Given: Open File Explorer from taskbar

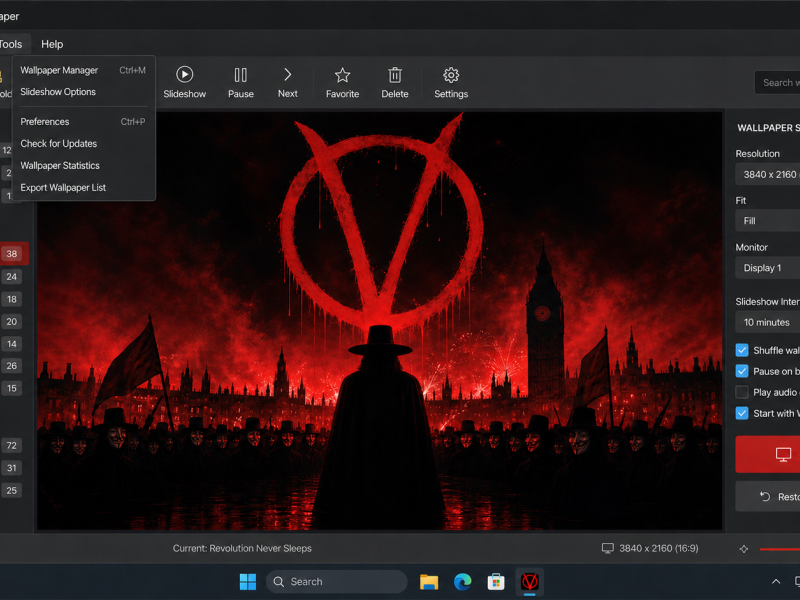Looking at the screenshot, I should click(x=429, y=582).
